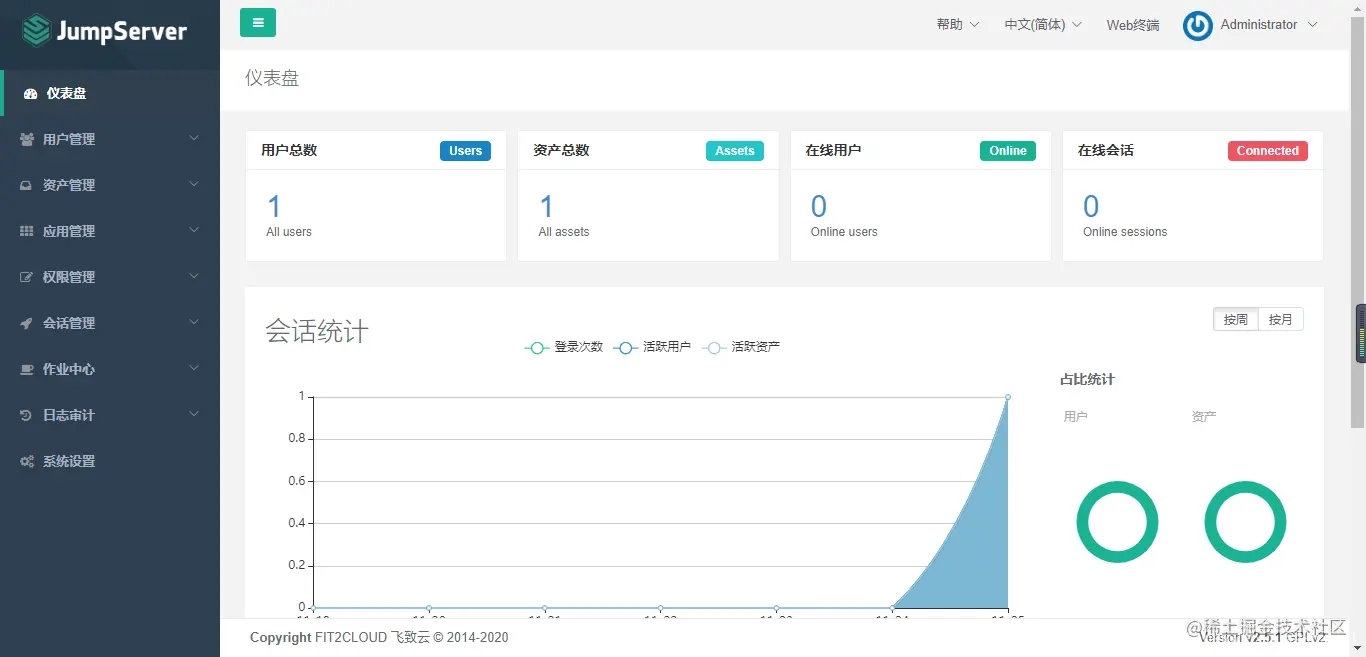
Task: Click the 'Online sessions' caption
Action: [1125, 232]
